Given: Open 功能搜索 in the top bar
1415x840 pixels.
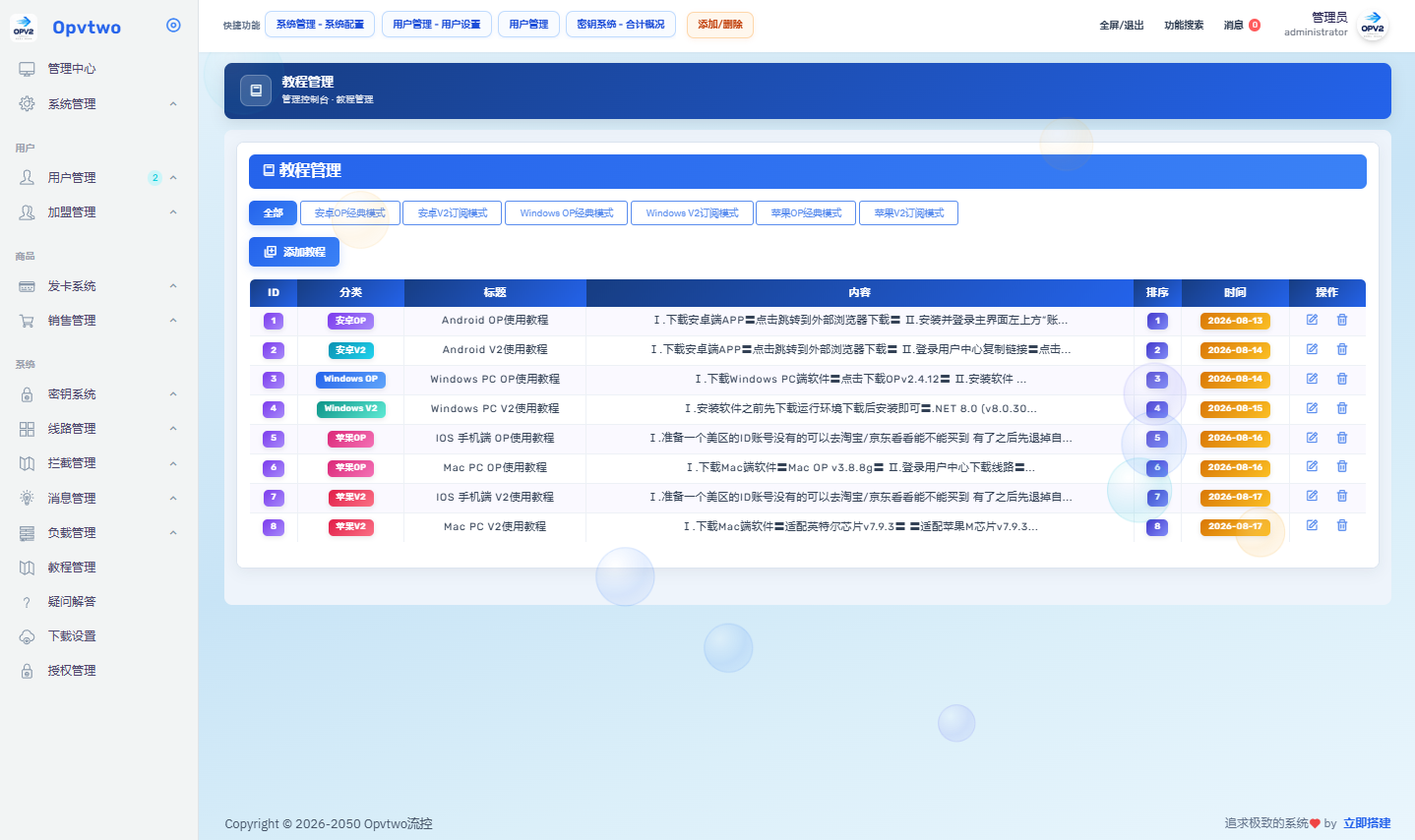Looking at the screenshot, I should coord(1184,26).
